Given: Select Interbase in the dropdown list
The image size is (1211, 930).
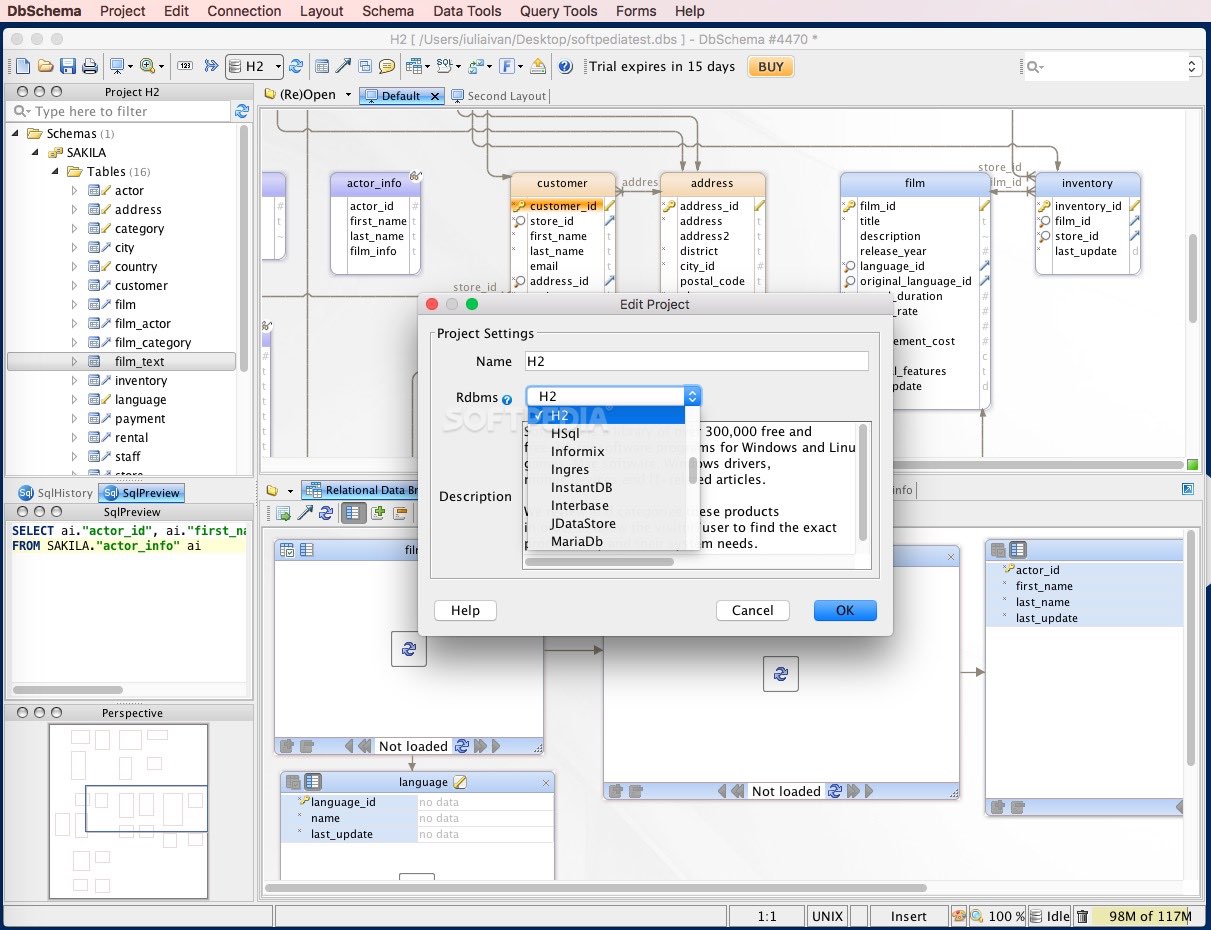Looking at the screenshot, I should [x=606, y=506].
